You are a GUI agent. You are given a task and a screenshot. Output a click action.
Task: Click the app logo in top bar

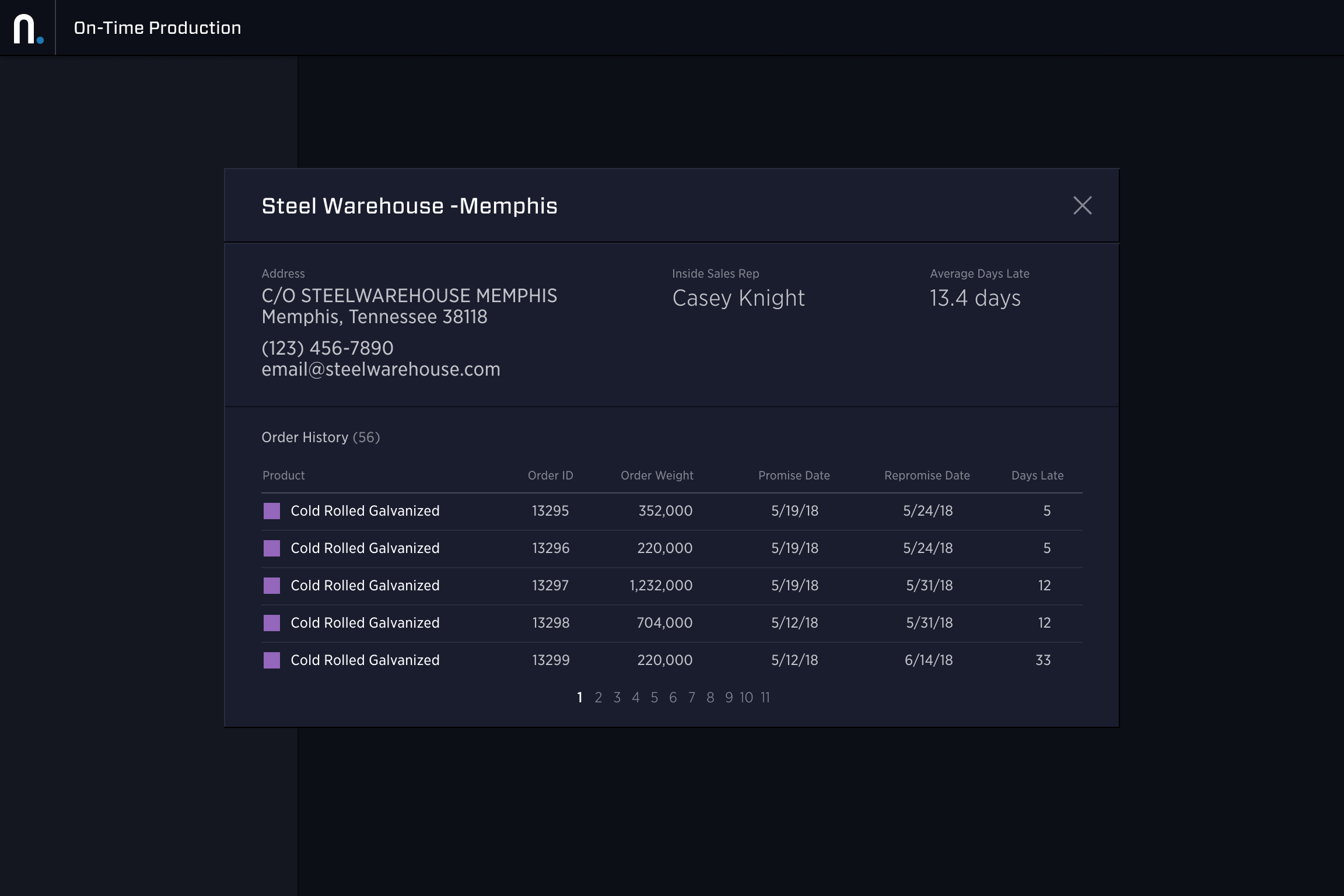click(x=29, y=29)
